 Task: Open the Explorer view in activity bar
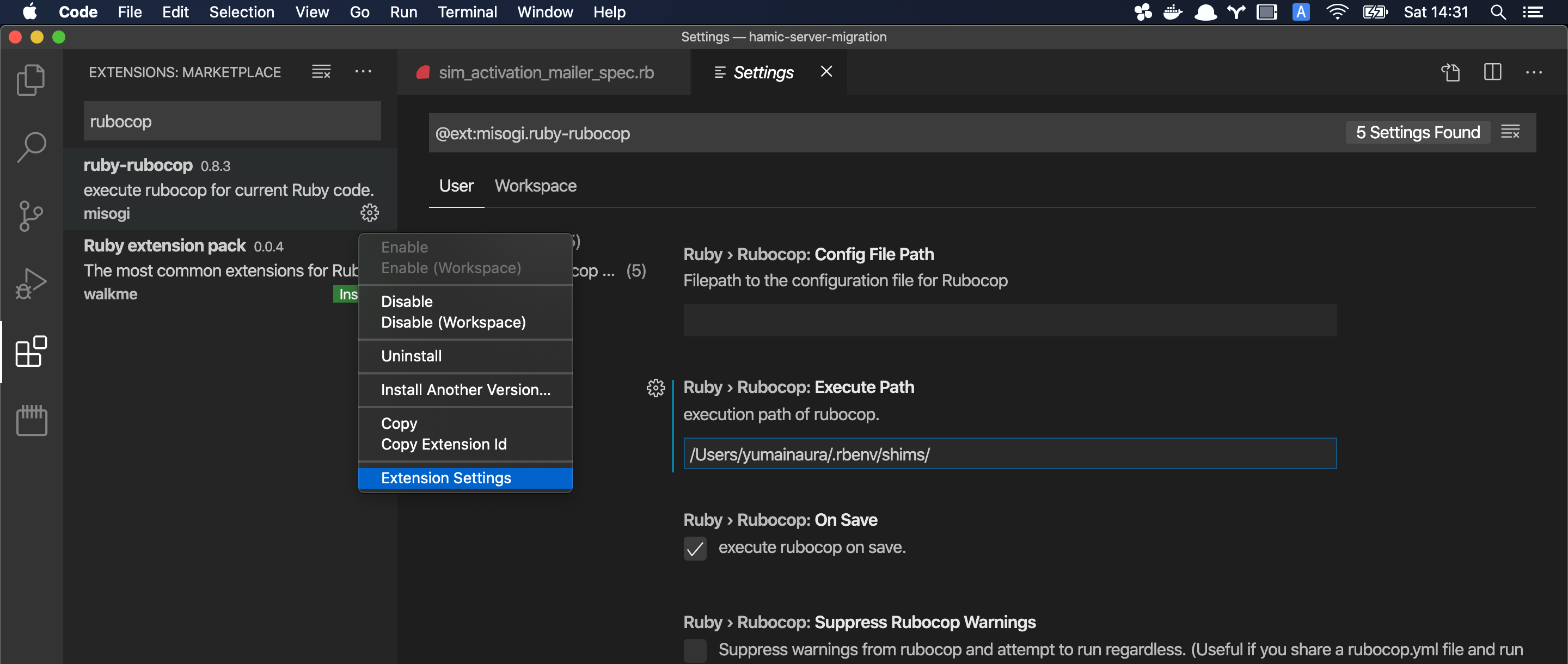tap(31, 79)
